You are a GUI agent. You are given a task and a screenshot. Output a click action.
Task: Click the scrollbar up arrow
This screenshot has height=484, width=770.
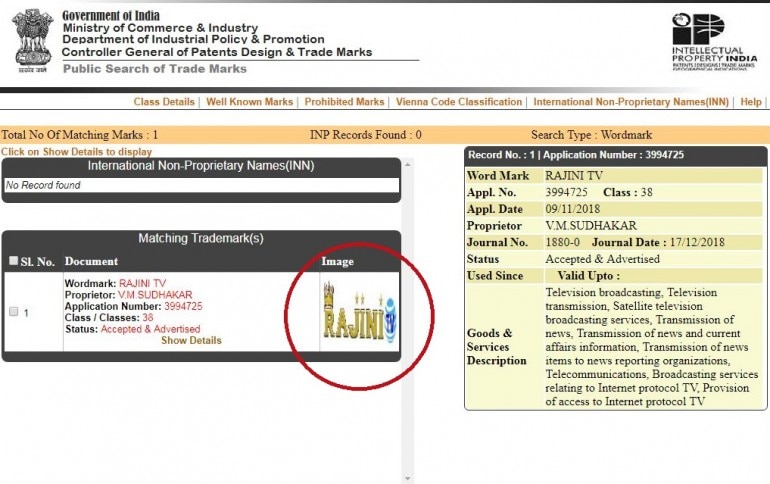click(x=407, y=164)
